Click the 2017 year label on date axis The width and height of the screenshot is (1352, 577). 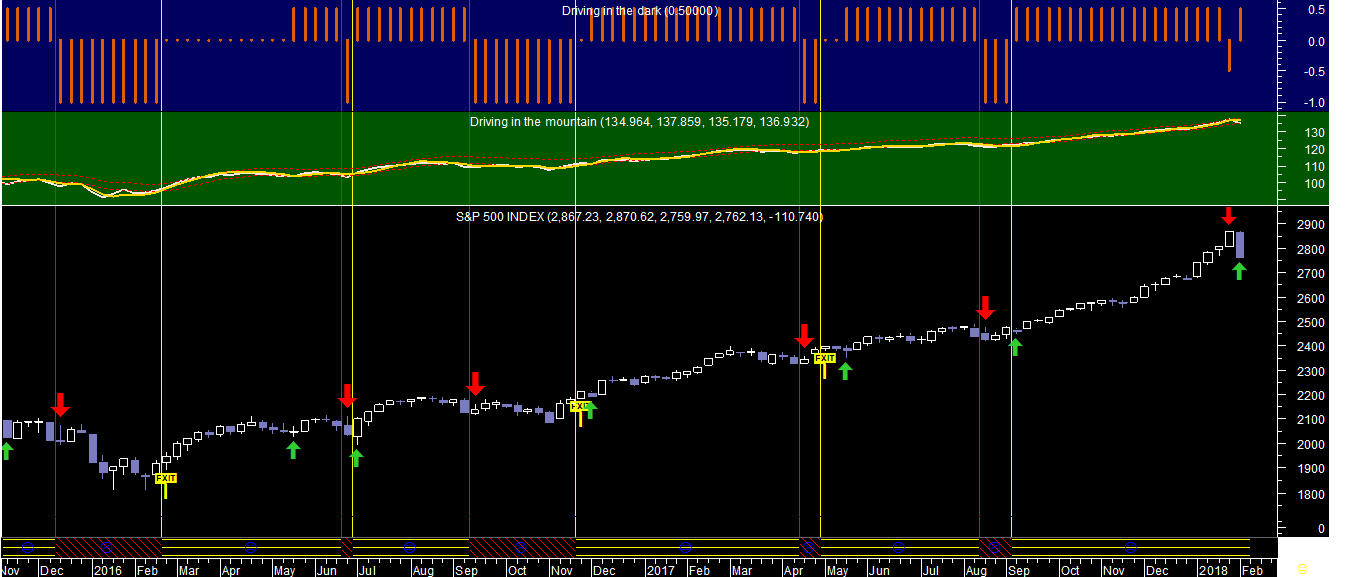click(660, 570)
